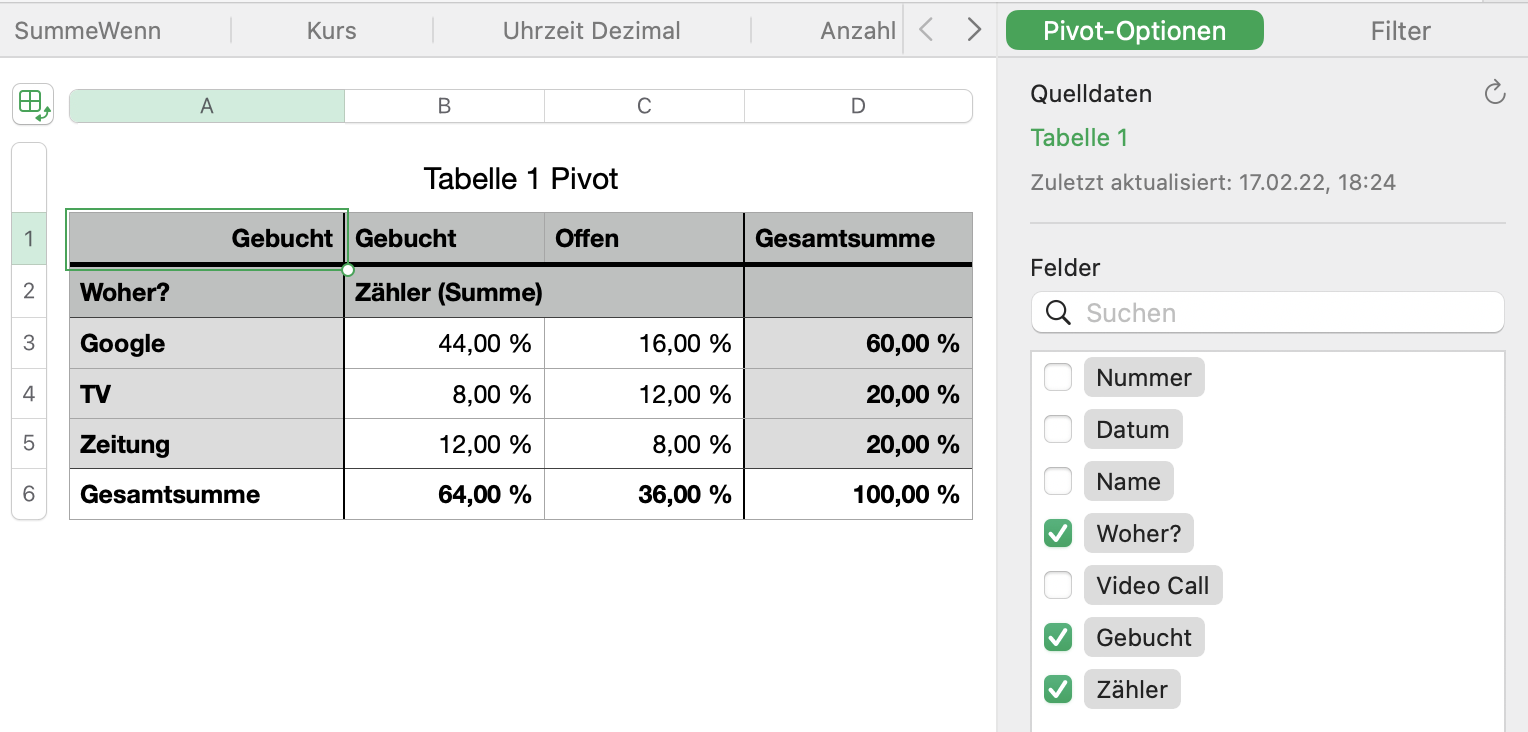Uncheck the Woher? field checkbox
This screenshot has height=732, width=1528.
tap(1058, 534)
